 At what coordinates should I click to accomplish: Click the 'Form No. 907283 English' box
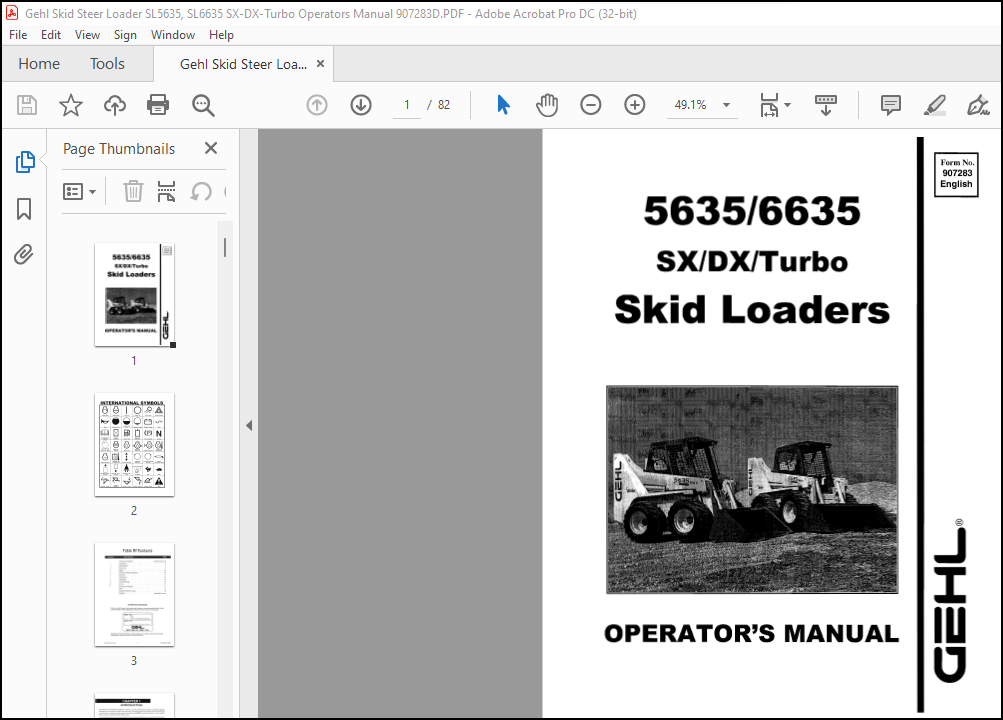click(x=956, y=174)
